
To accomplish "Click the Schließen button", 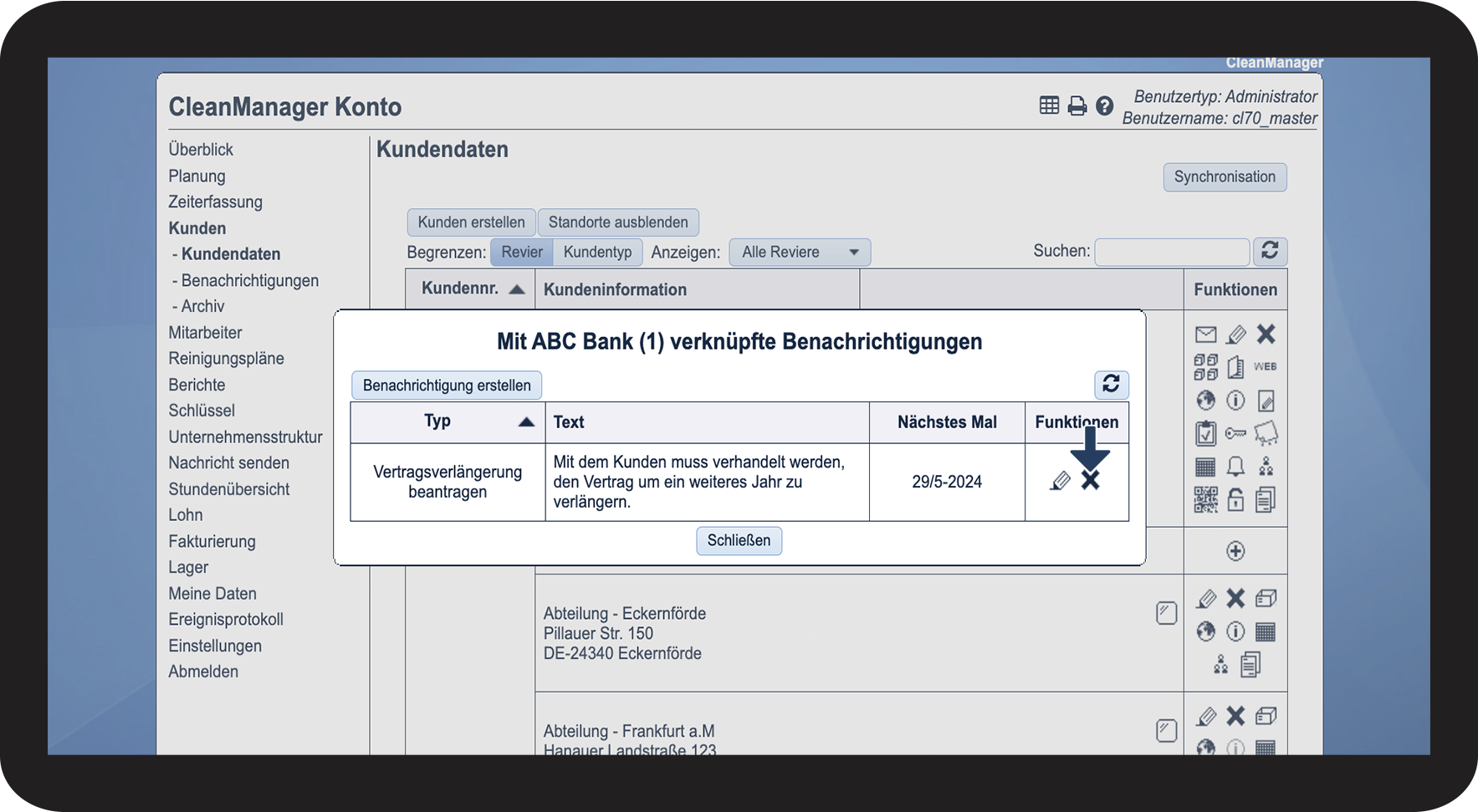I will [739, 541].
